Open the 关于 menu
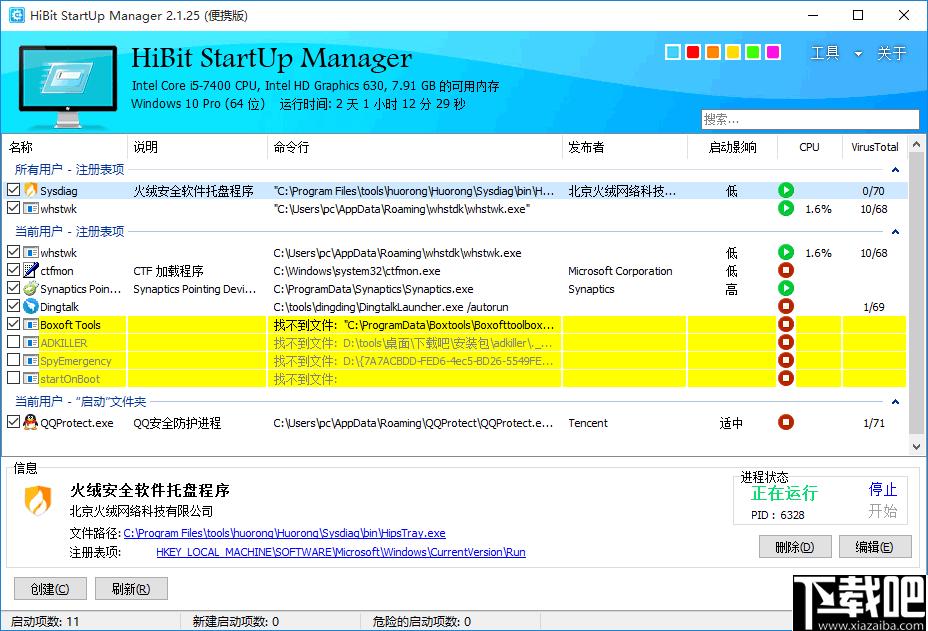Screen dimensions: 928x631 [x=892, y=53]
